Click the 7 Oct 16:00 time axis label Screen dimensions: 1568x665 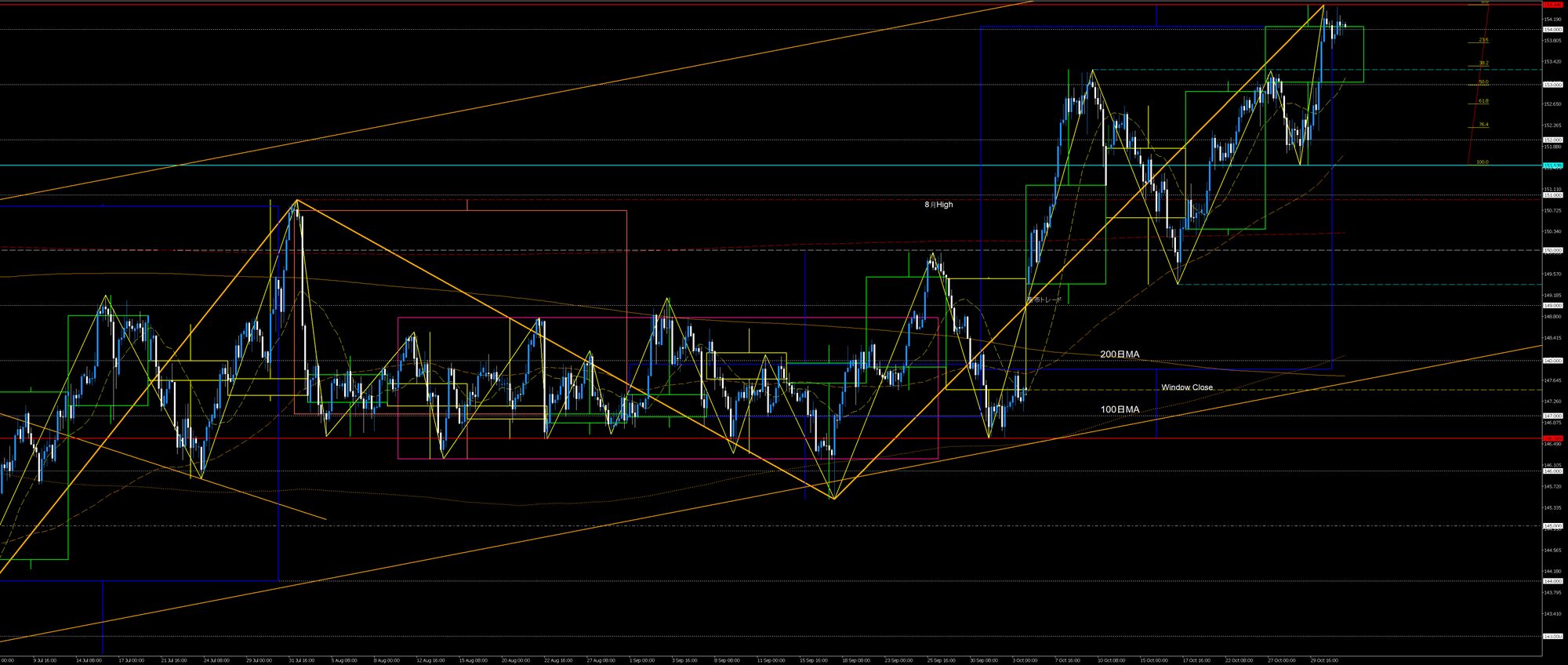(1068, 660)
